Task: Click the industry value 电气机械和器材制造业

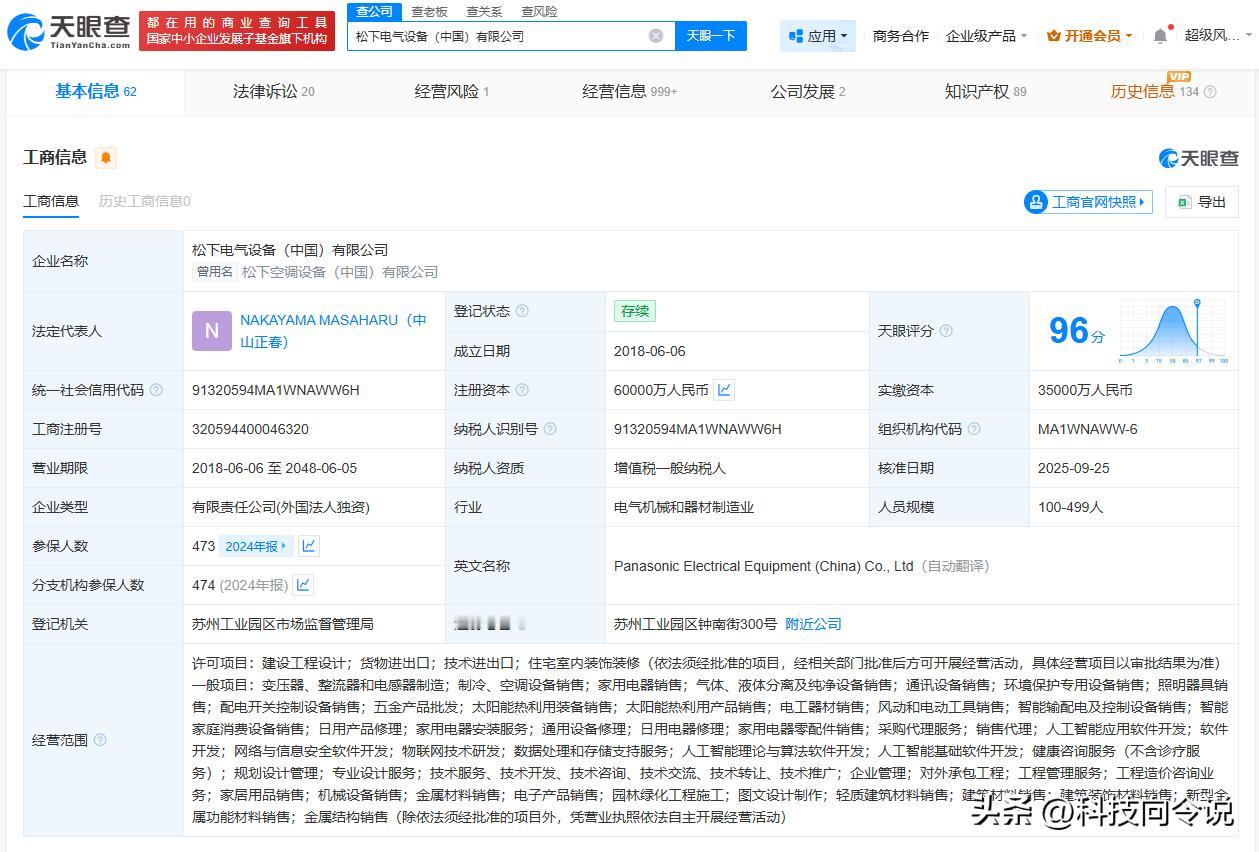Action: 684,507
